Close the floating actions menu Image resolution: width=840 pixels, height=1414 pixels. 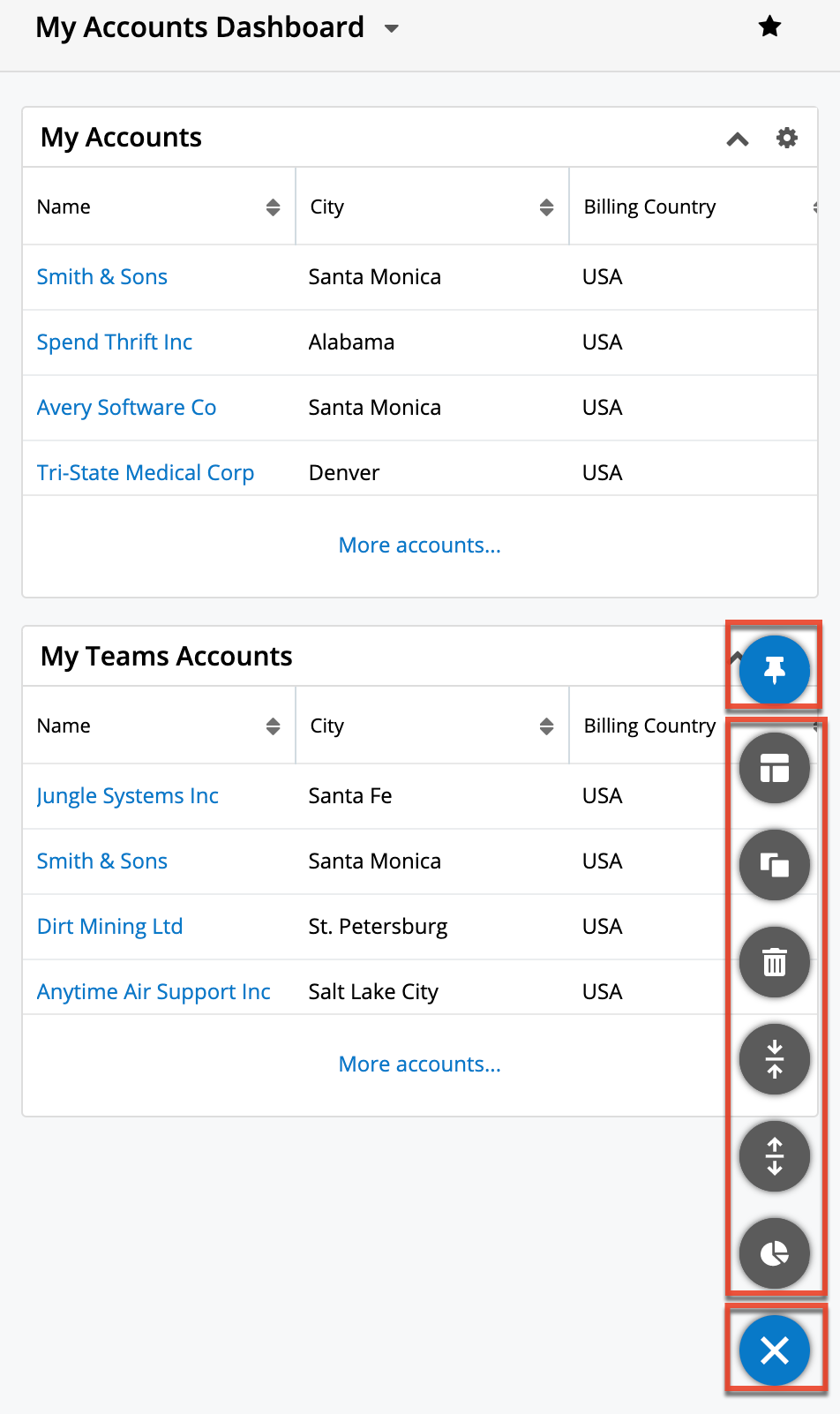[x=774, y=1350]
